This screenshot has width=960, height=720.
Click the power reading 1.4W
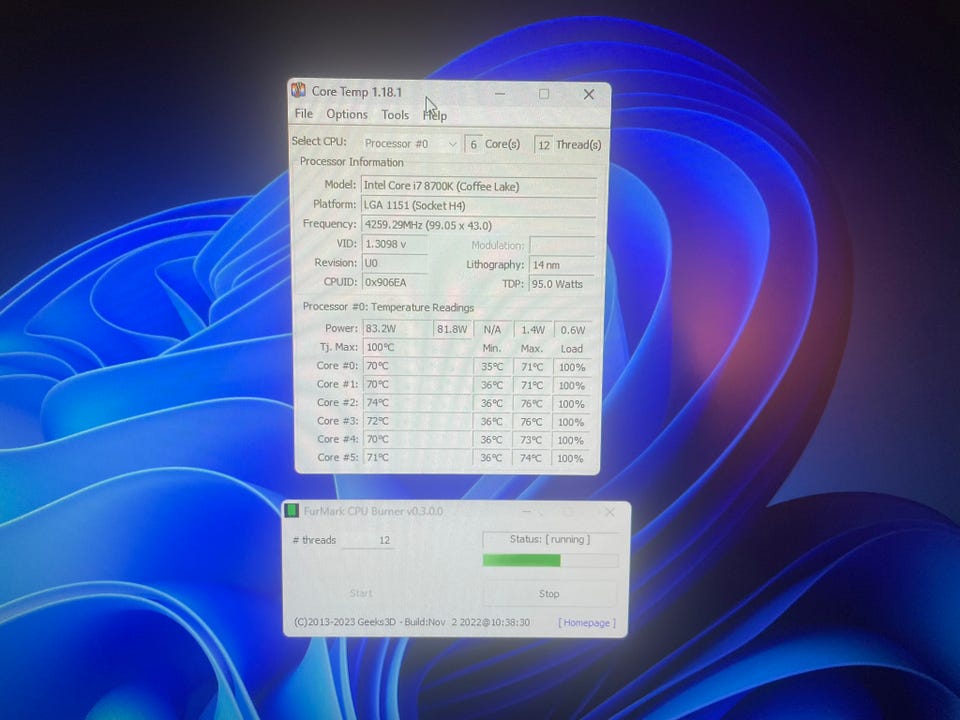point(533,329)
